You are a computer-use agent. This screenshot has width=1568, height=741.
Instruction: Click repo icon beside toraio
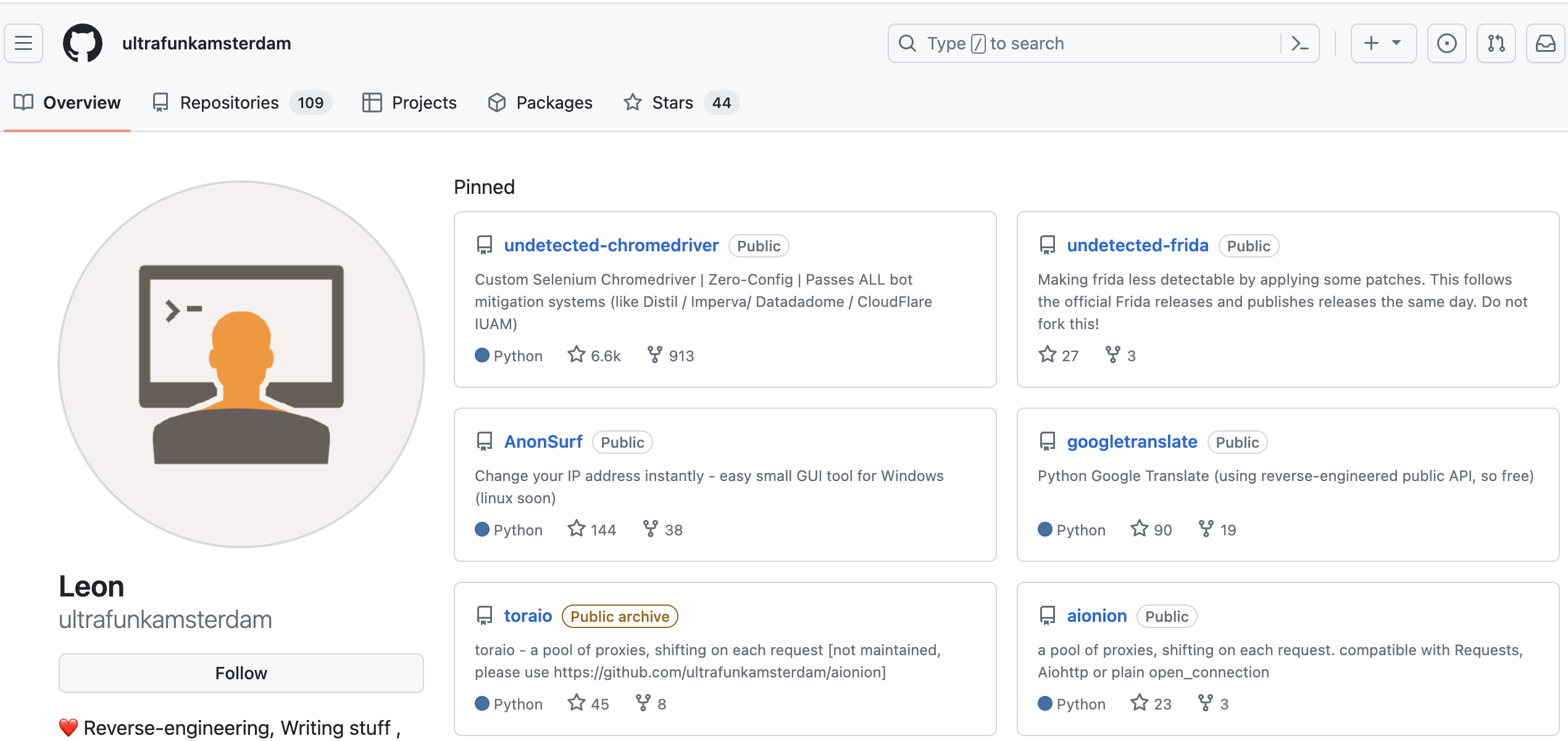485,616
